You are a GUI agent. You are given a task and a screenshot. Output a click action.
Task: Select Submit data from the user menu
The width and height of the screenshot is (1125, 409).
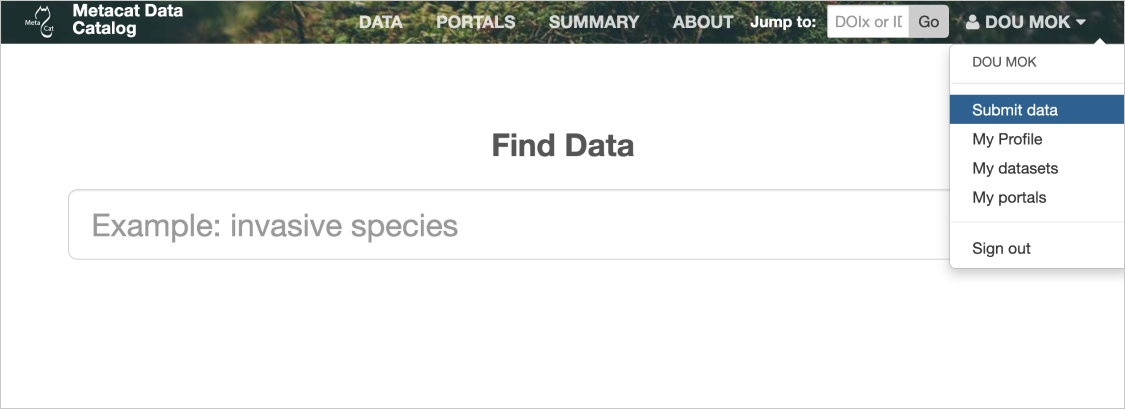click(x=1015, y=110)
